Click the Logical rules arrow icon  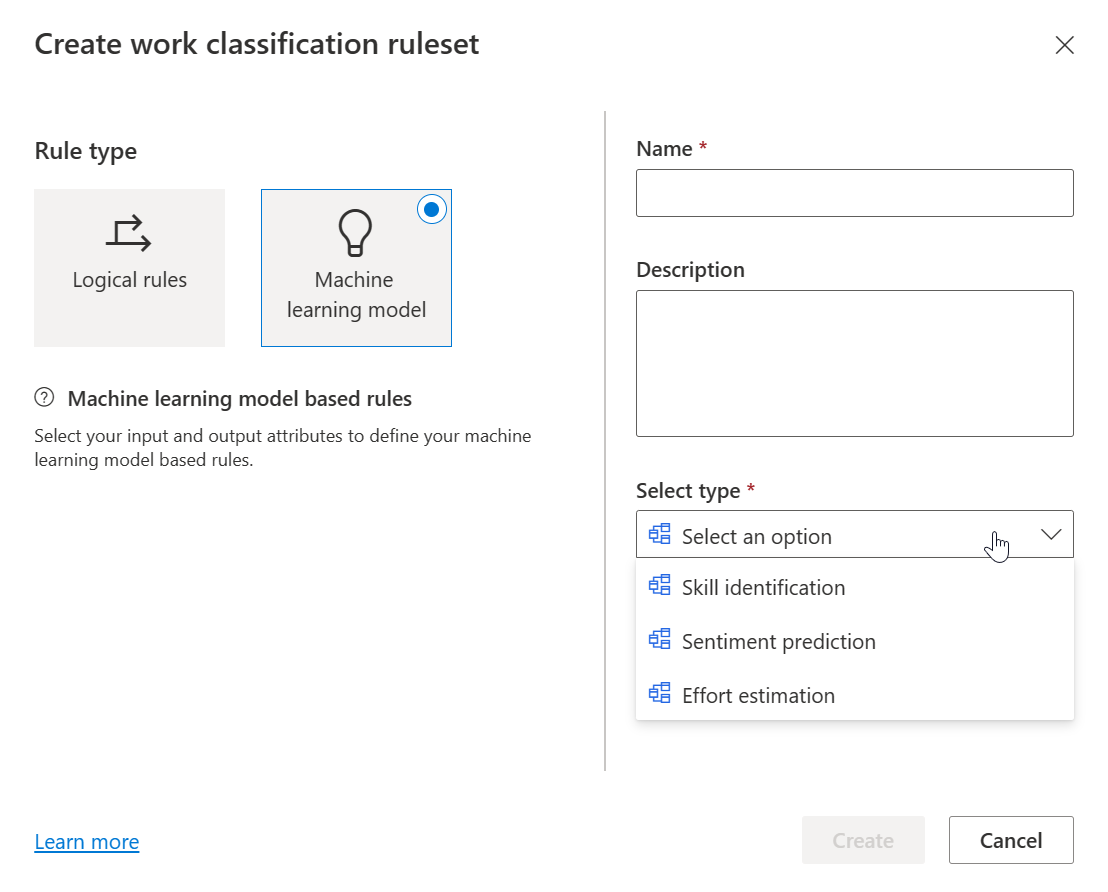click(129, 233)
